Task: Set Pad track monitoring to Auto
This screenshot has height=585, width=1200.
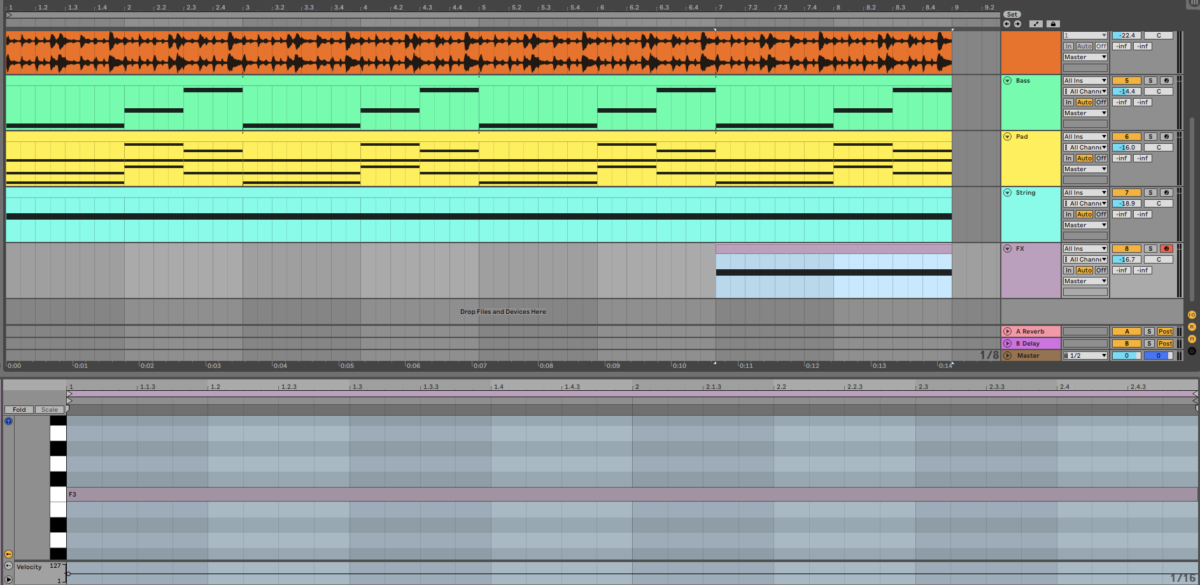Action: [1084, 158]
